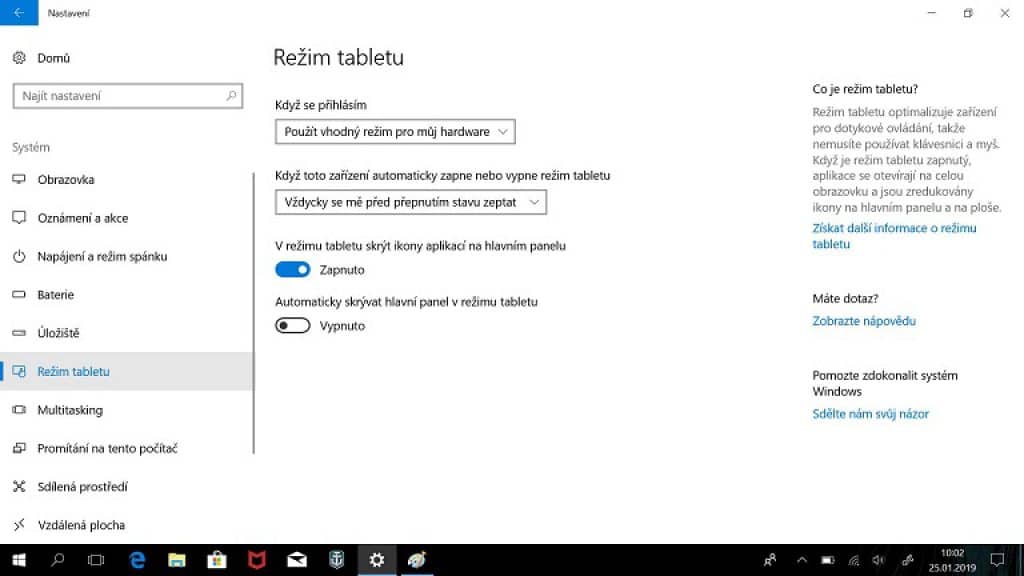Open Task View on the taskbar
Image resolution: width=1024 pixels, height=576 pixels.
click(x=96, y=560)
